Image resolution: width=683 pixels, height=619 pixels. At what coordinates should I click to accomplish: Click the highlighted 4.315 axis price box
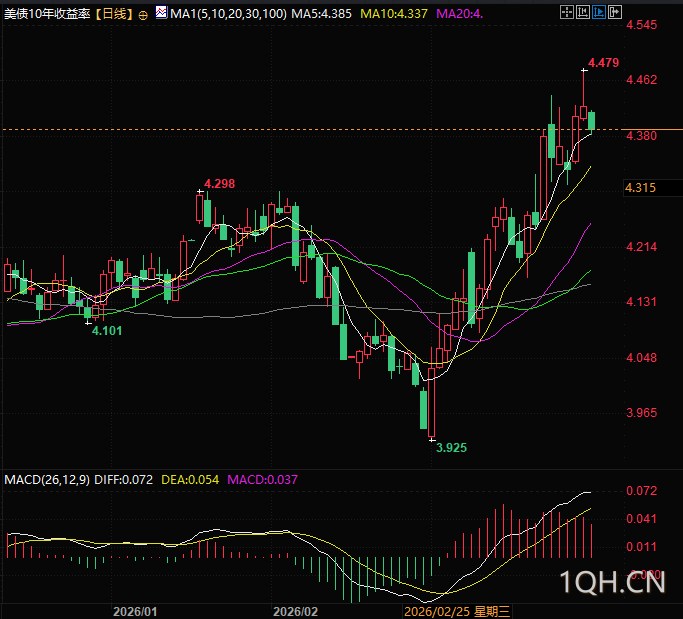click(x=653, y=188)
